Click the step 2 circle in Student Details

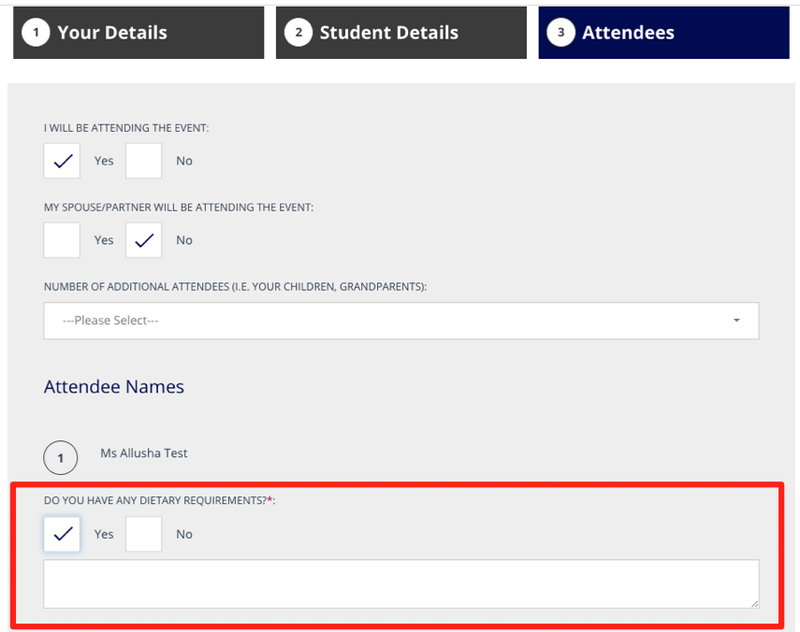pos(298,33)
